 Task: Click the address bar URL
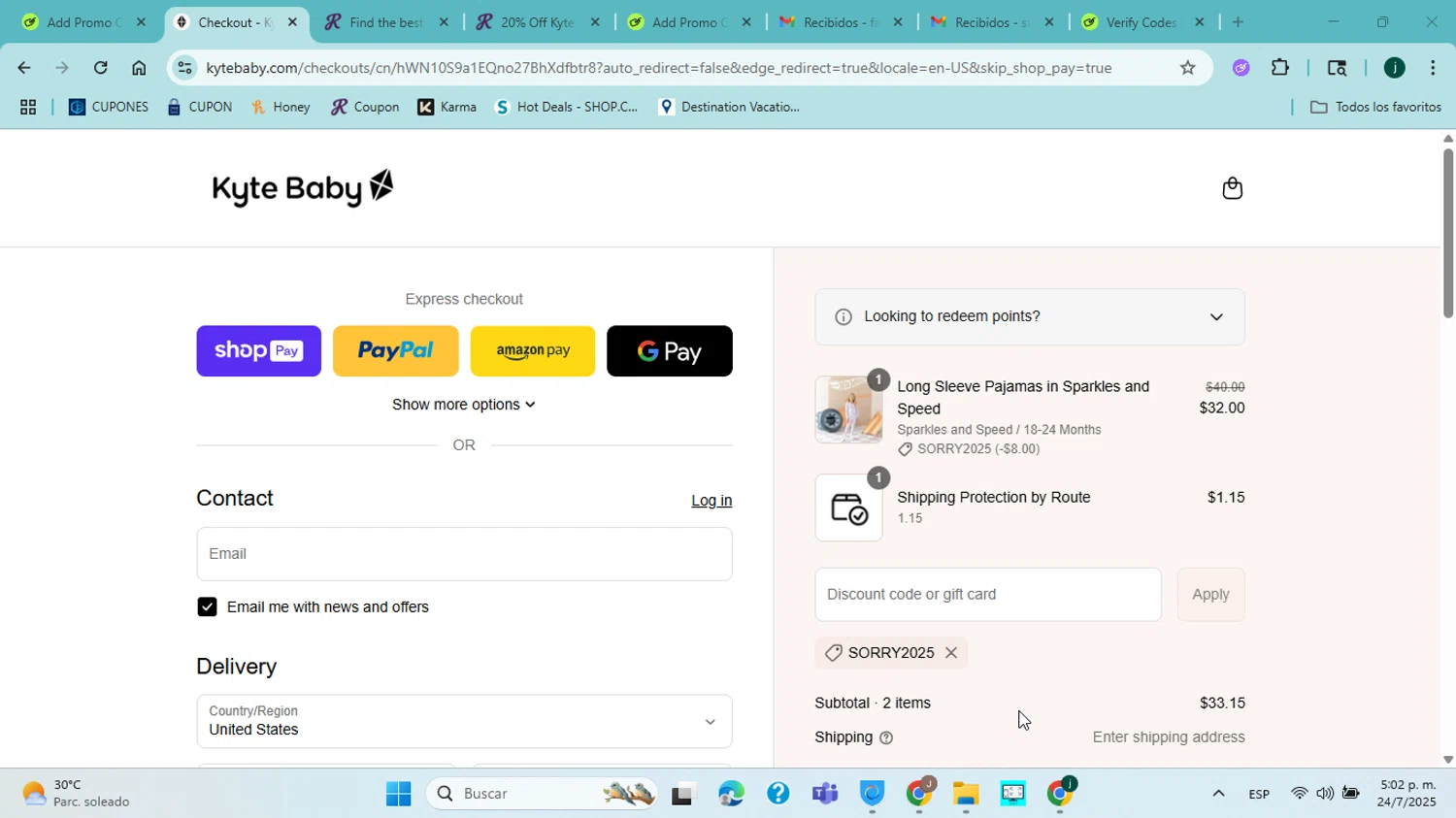(658, 68)
